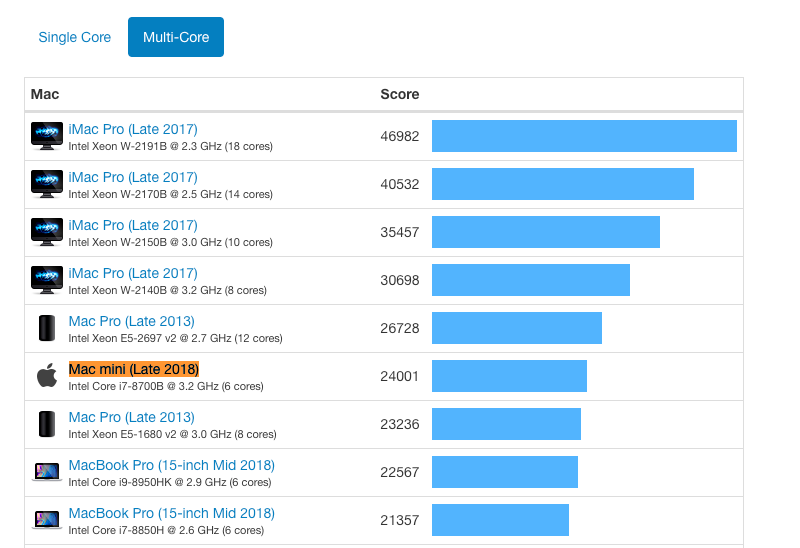The image size is (800, 548).
Task: Click the Mac mini score bar for 24001
Action: (509, 376)
